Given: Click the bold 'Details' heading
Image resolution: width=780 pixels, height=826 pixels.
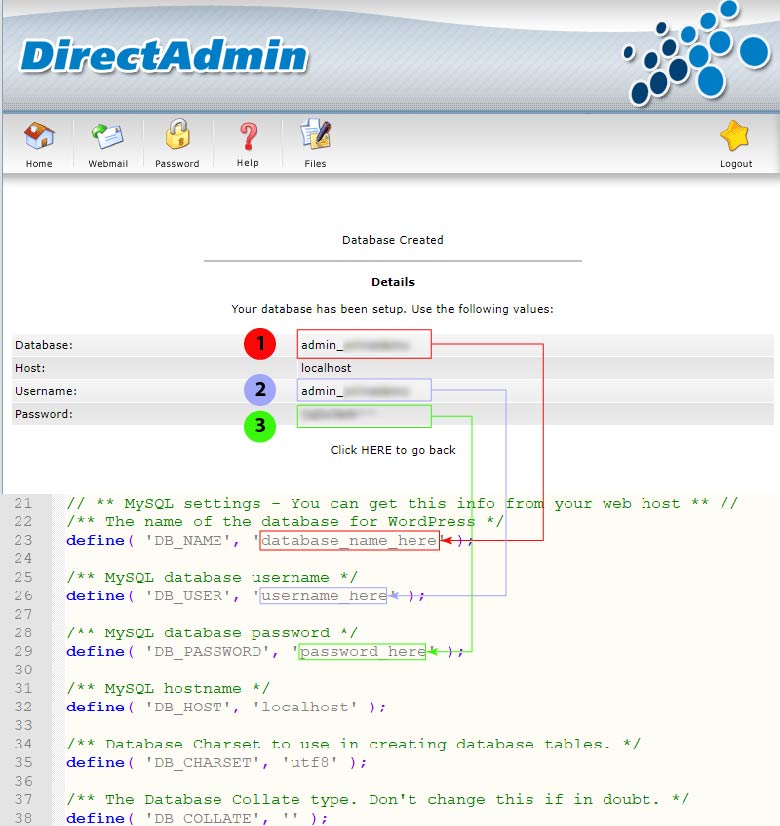Looking at the screenshot, I should point(393,282).
